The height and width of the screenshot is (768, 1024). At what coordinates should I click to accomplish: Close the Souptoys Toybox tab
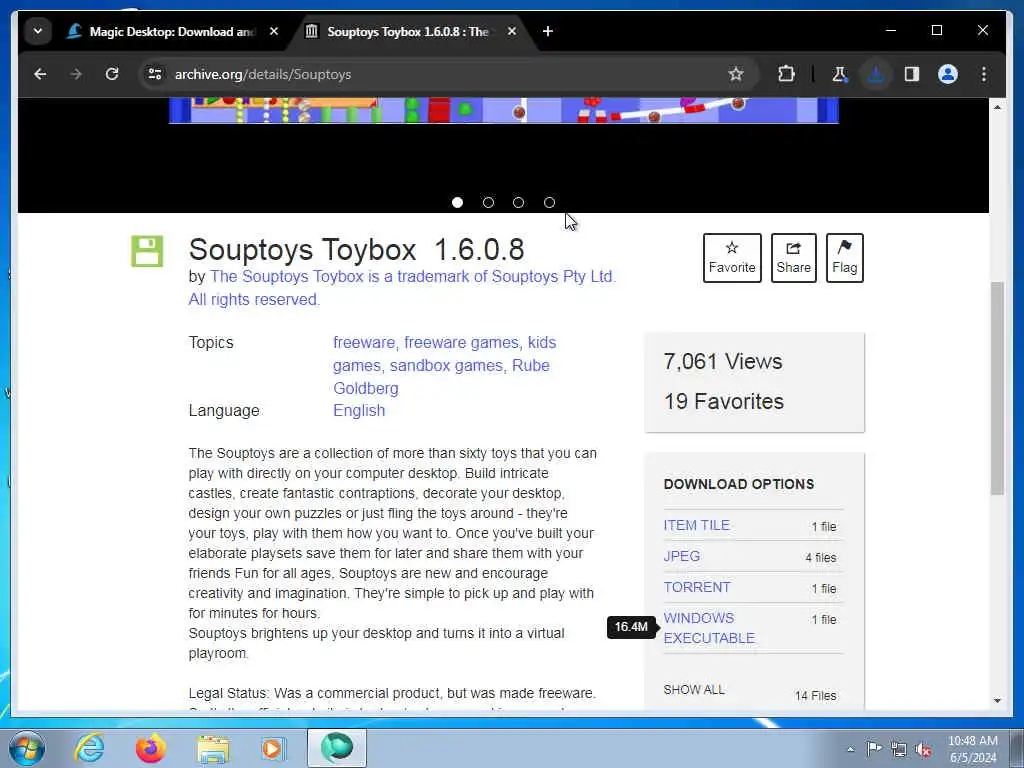[x=512, y=31]
